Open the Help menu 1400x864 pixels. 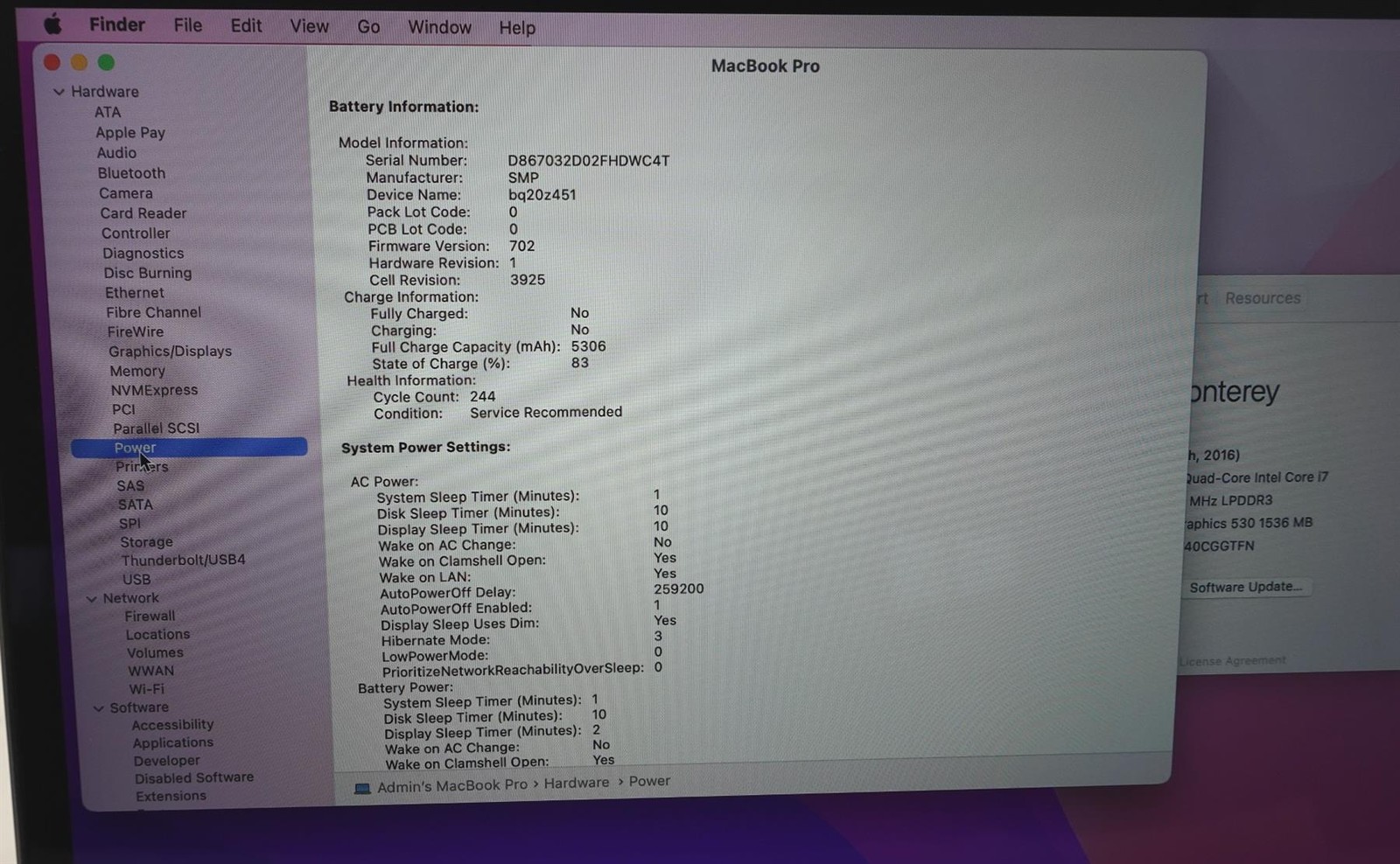(516, 28)
